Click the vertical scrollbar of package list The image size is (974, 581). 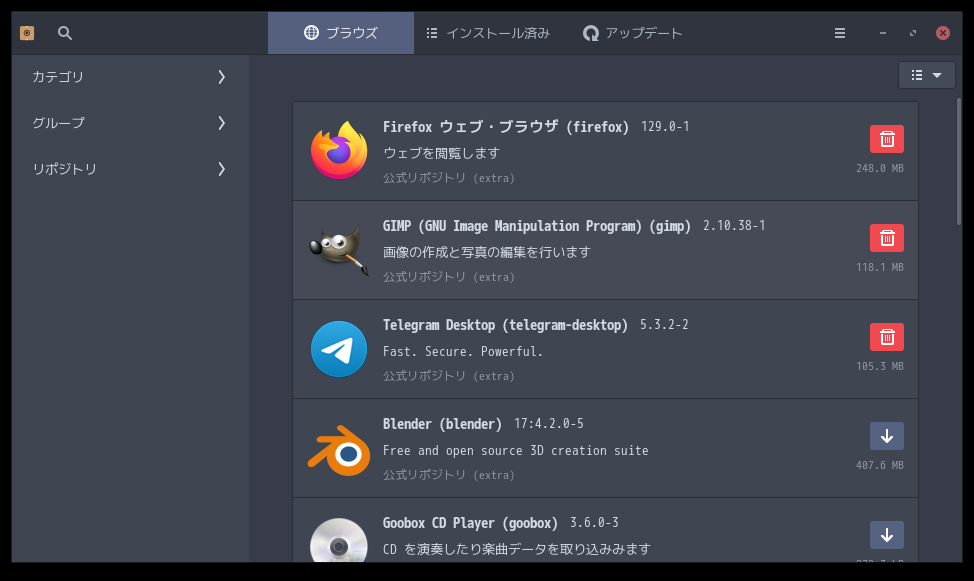[x=958, y=162]
